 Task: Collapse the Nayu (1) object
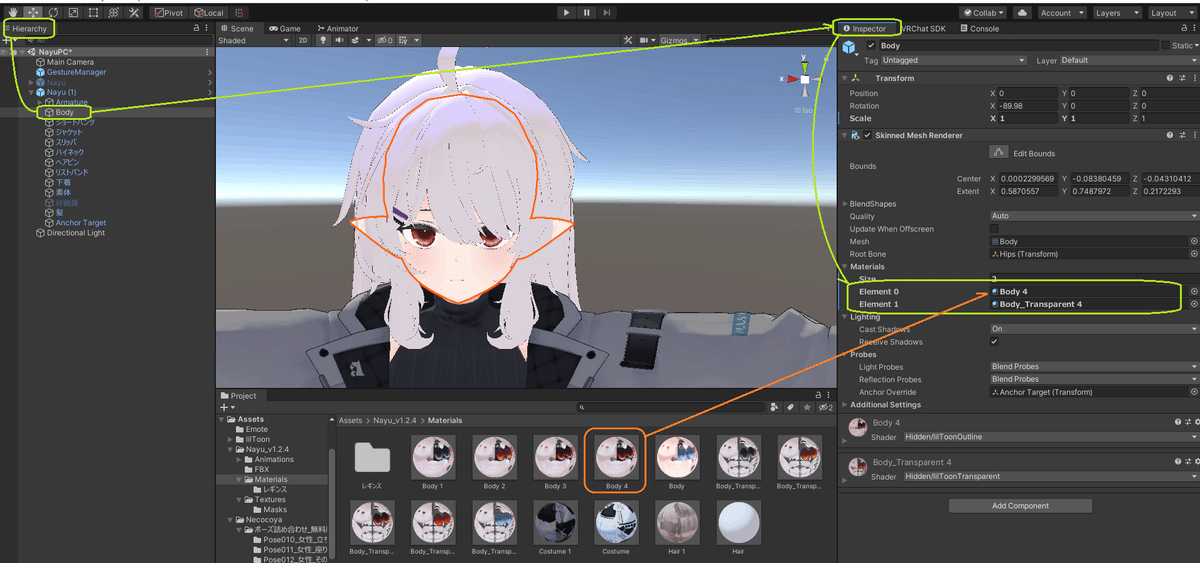pos(31,92)
